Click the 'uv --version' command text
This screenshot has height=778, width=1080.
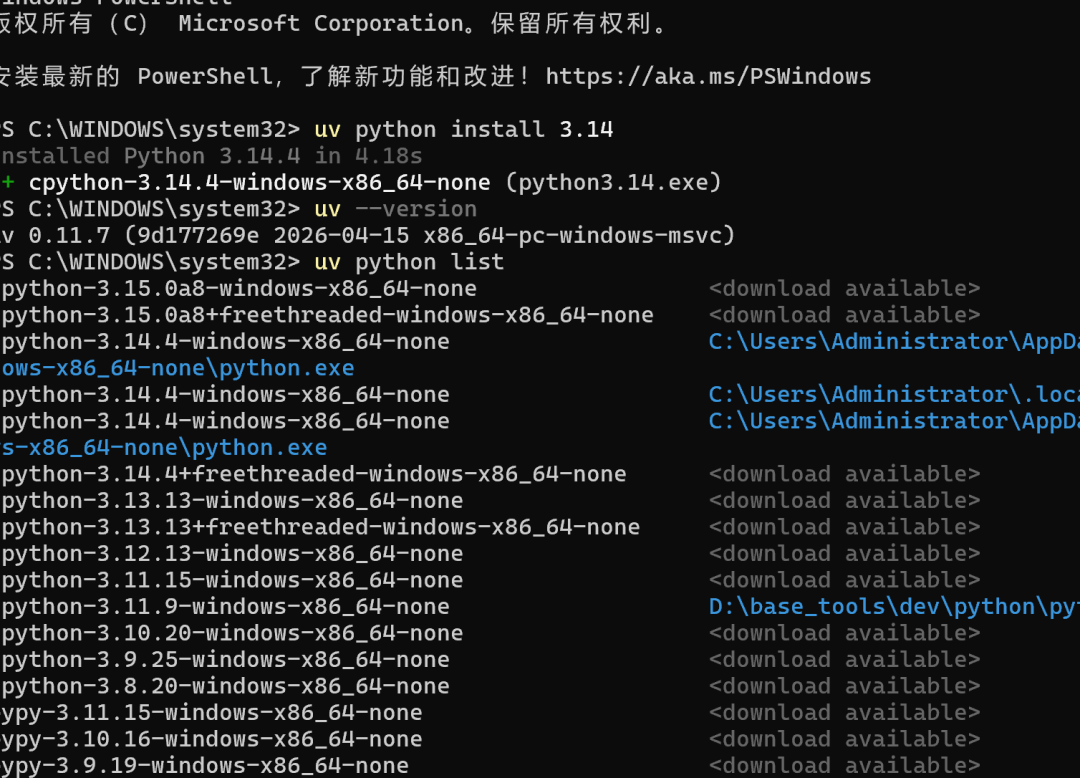click(395, 209)
